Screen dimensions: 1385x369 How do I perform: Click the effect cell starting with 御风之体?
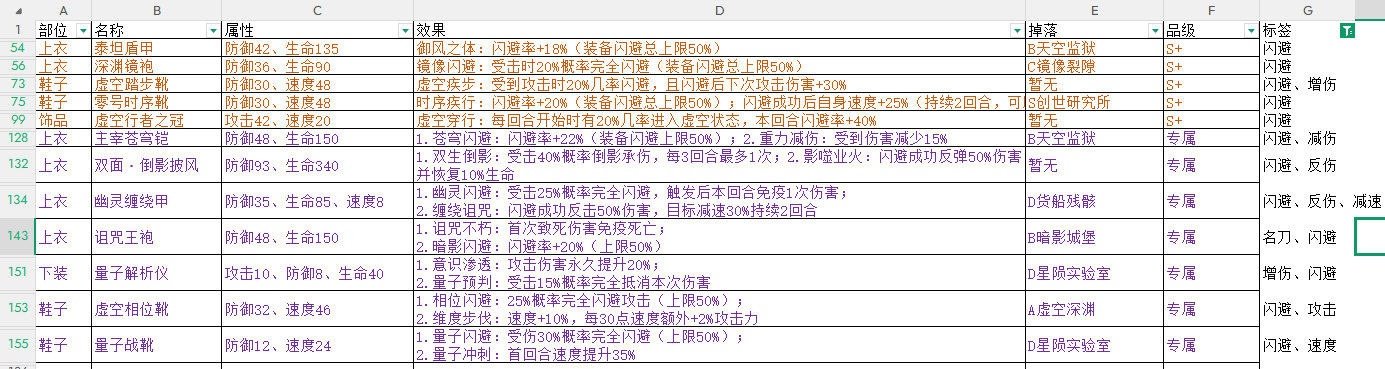(x=720, y=48)
